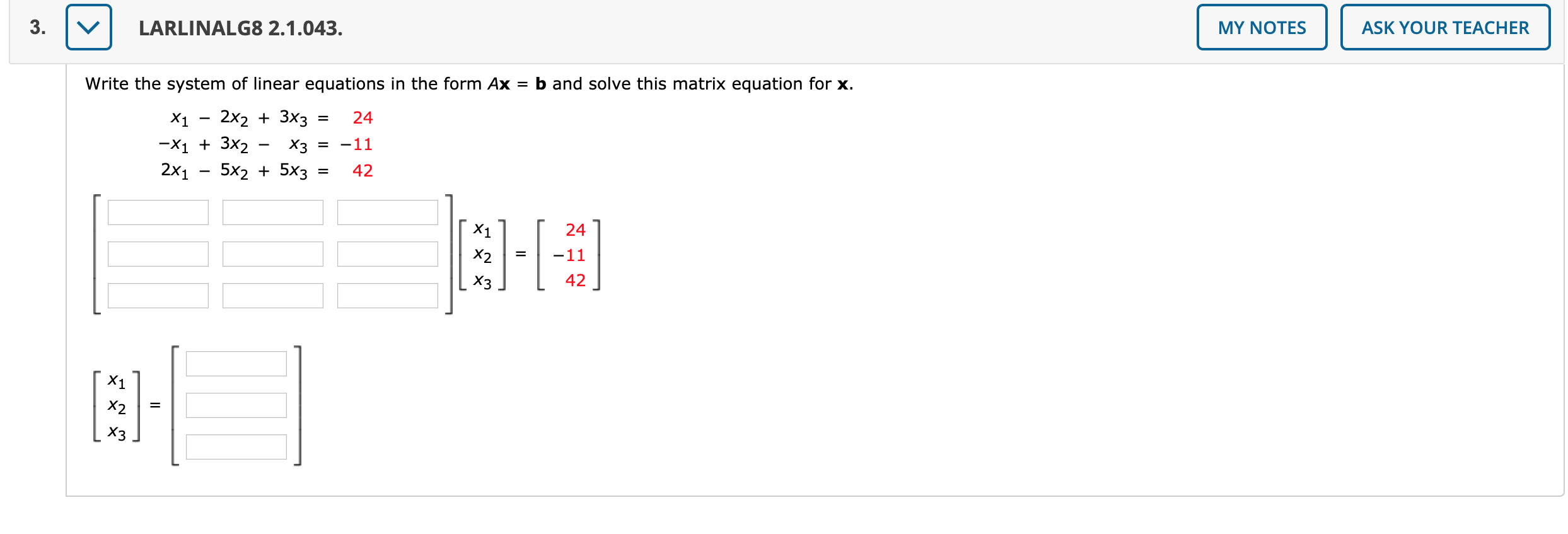Click the bottom-right entry of matrix A
The image size is (1568, 534).
pyautogui.click(x=388, y=295)
